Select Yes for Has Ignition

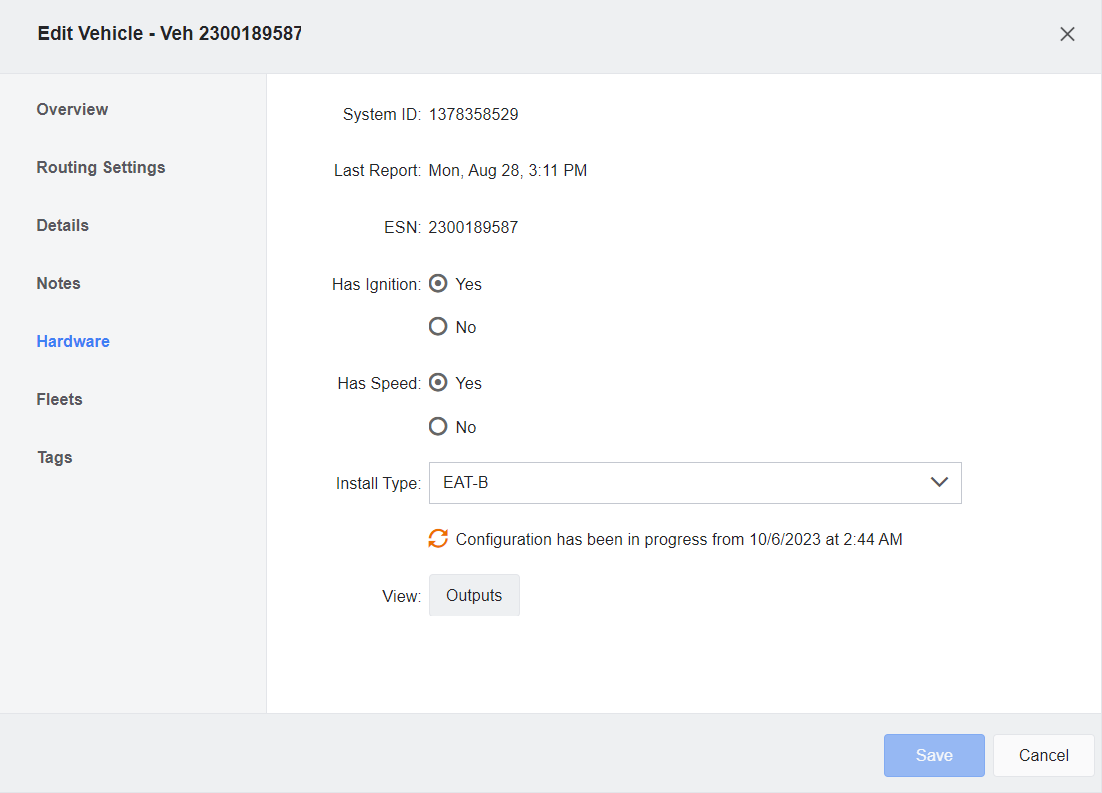(x=438, y=283)
